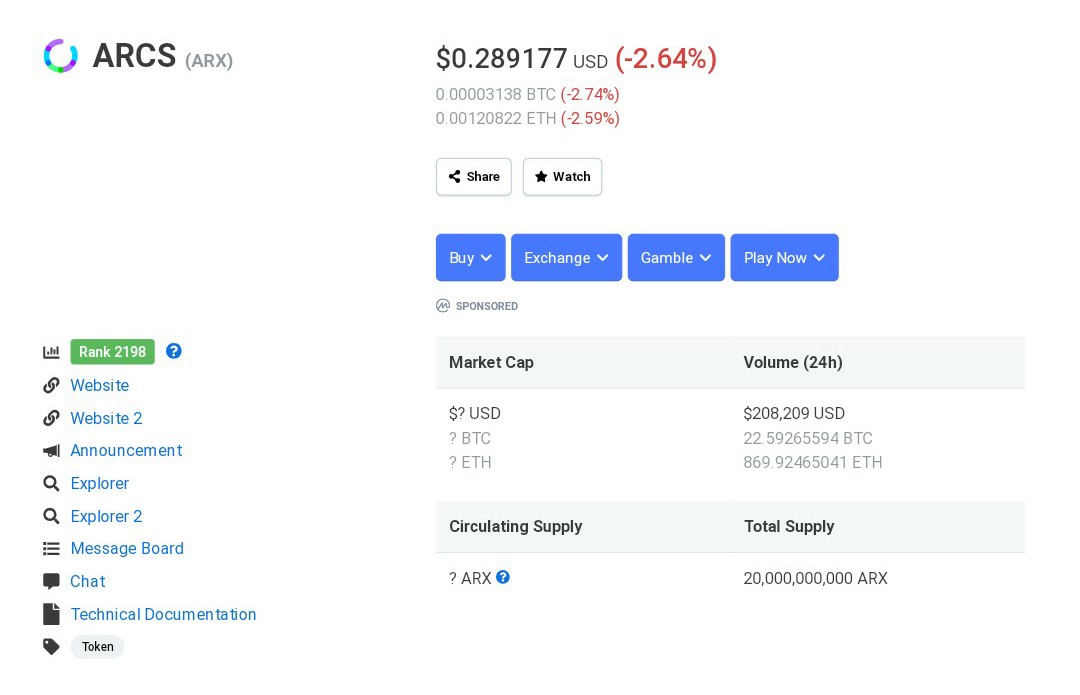Expand the Gamble dropdown

(676, 258)
